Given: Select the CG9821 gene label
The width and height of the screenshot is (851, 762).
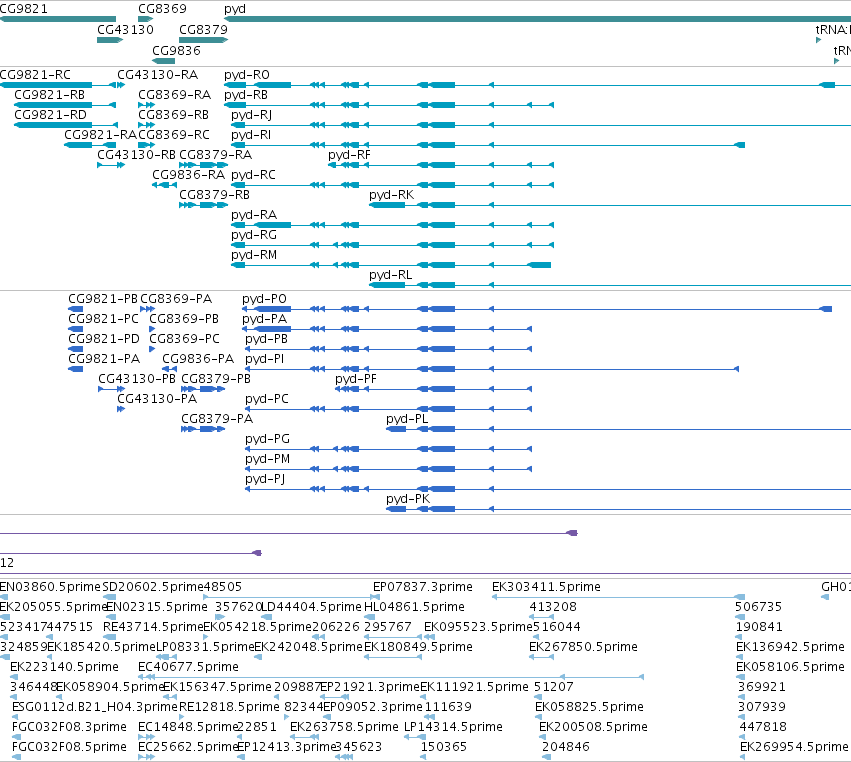Looking at the screenshot, I should [x=23, y=9].
